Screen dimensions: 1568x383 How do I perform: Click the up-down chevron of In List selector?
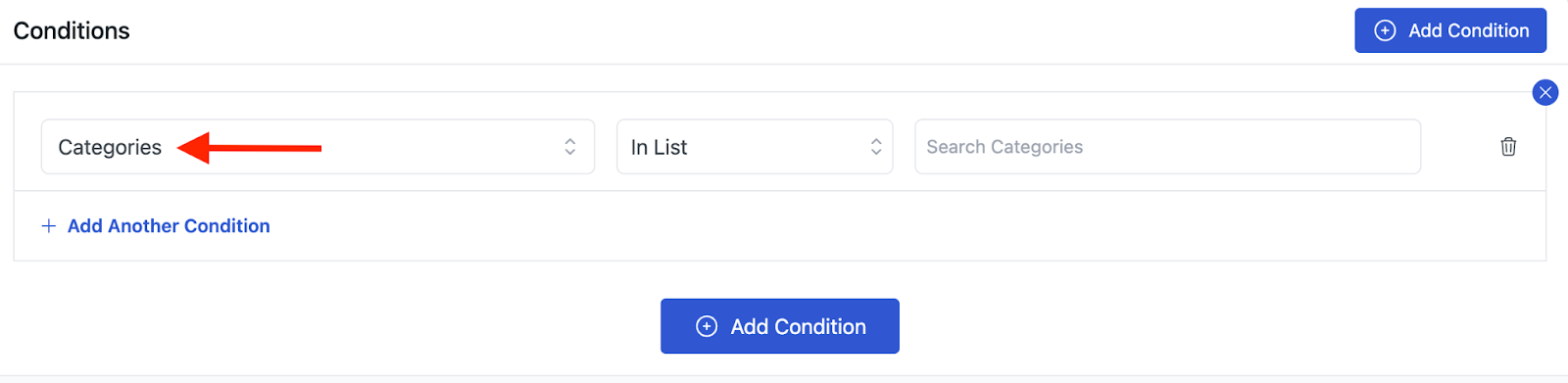point(876,147)
